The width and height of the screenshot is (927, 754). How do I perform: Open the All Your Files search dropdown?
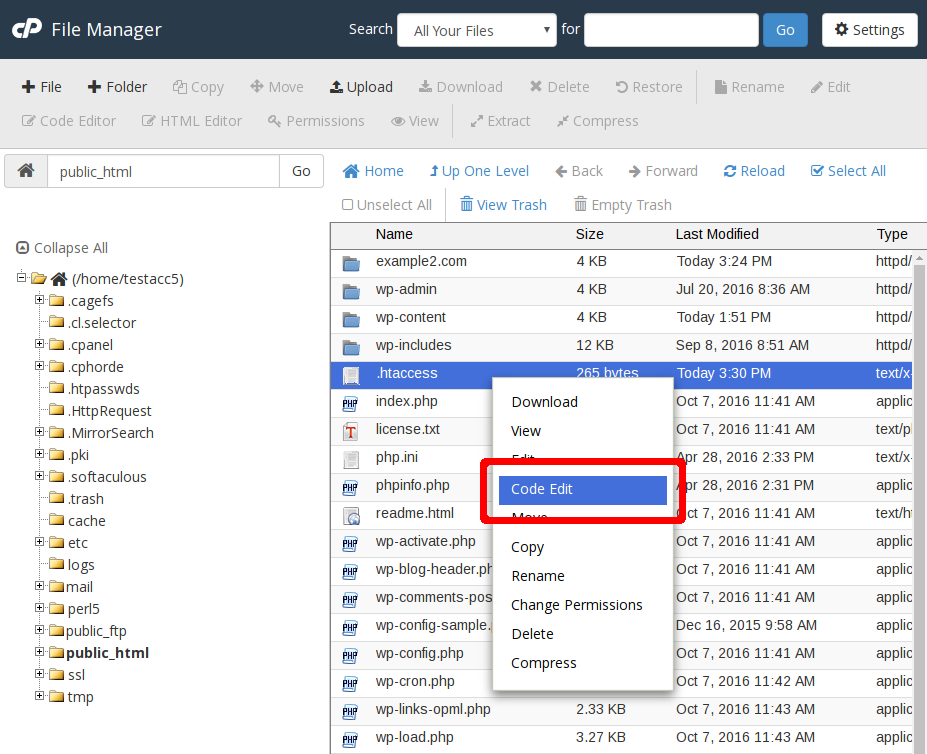[477, 30]
